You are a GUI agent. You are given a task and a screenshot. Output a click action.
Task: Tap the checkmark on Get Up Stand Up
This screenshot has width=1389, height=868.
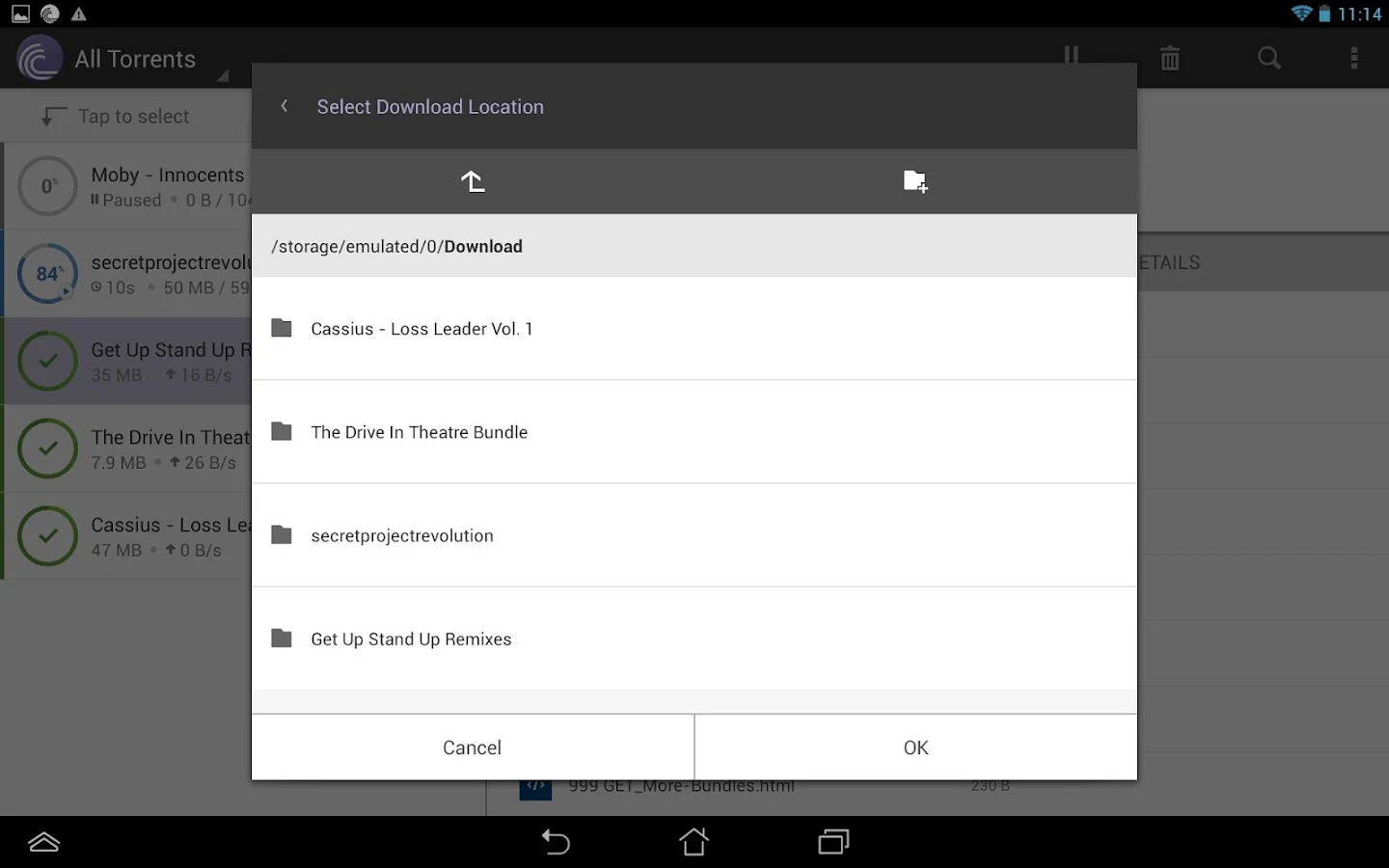47,361
